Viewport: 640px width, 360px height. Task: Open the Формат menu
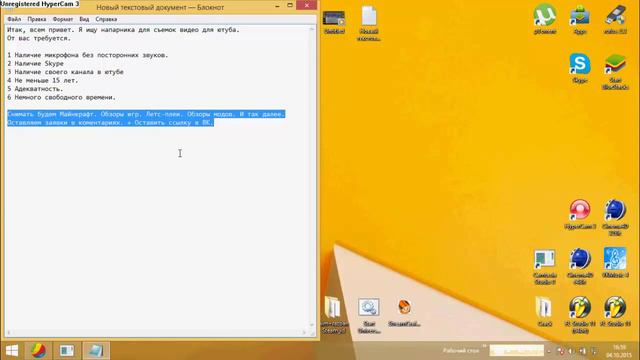[63, 19]
